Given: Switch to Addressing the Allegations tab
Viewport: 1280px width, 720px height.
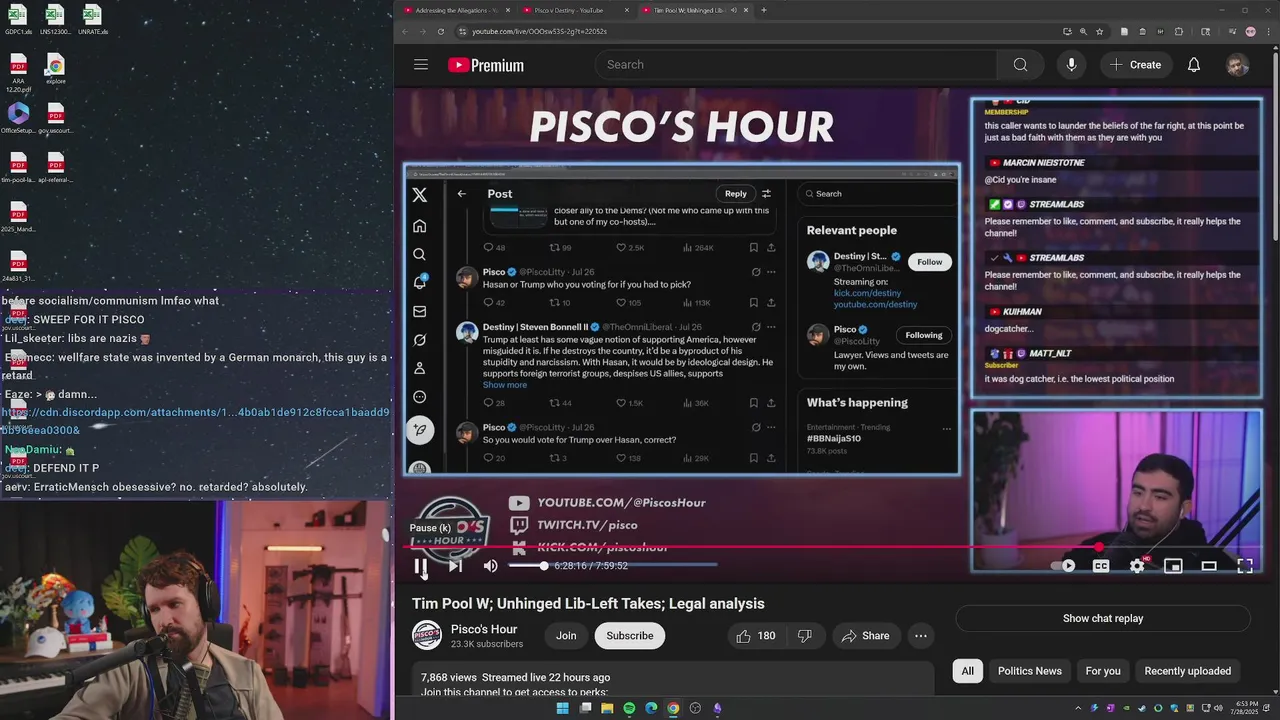Looking at the screenshot, I should tap(456, 10).
